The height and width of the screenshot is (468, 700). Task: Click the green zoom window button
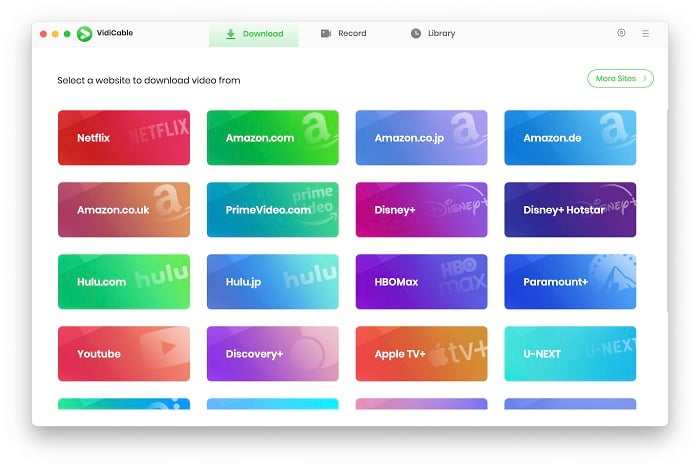pos(67,34)
